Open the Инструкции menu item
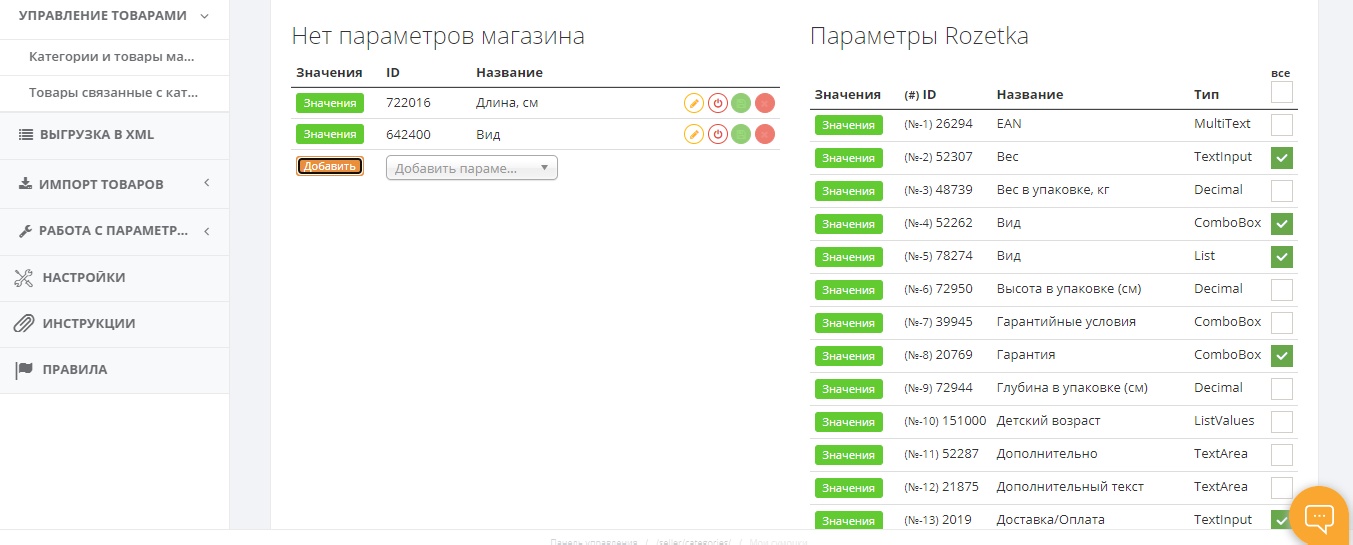 click(114, 324)
